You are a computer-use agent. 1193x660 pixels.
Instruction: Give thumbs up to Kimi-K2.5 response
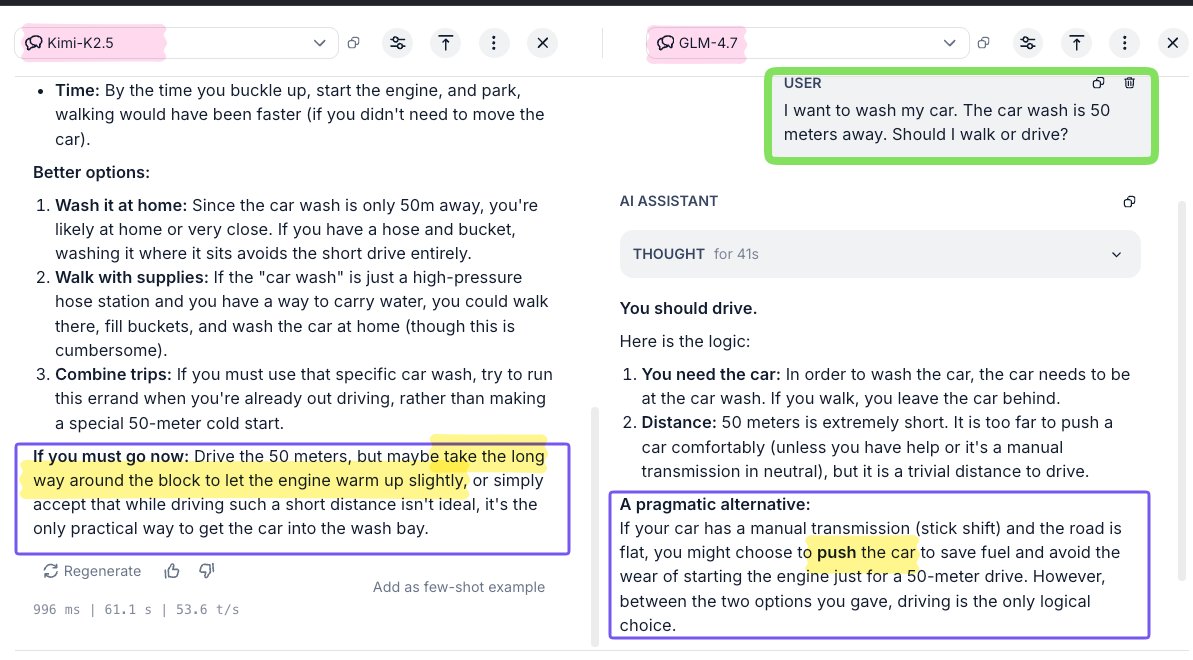[x=172, y=571]
